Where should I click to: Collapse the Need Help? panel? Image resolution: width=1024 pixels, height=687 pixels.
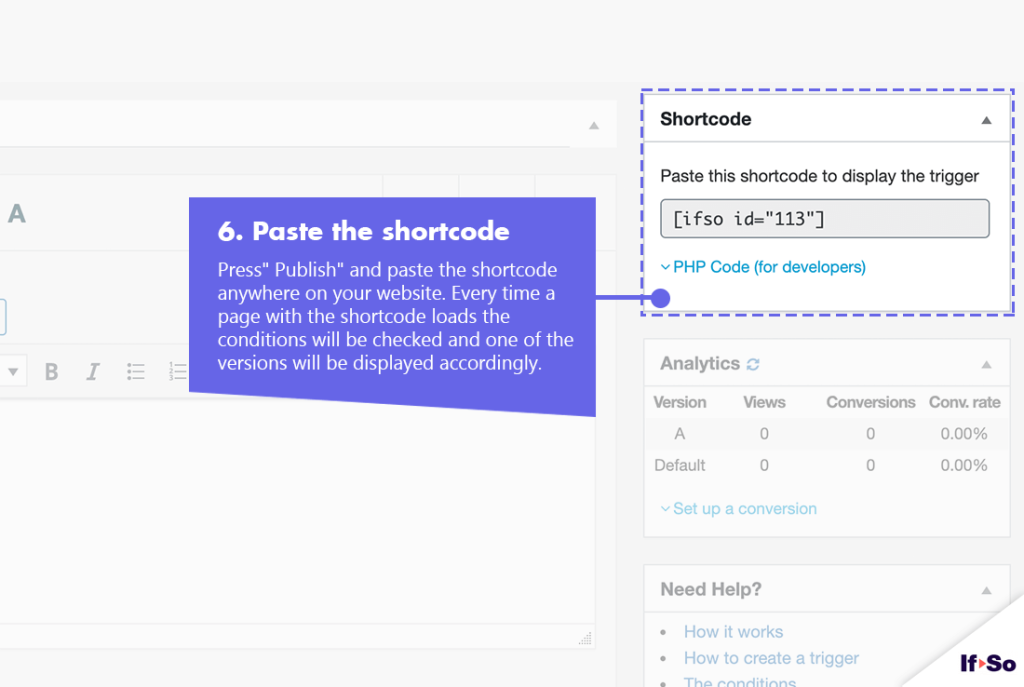click(986, 590)
